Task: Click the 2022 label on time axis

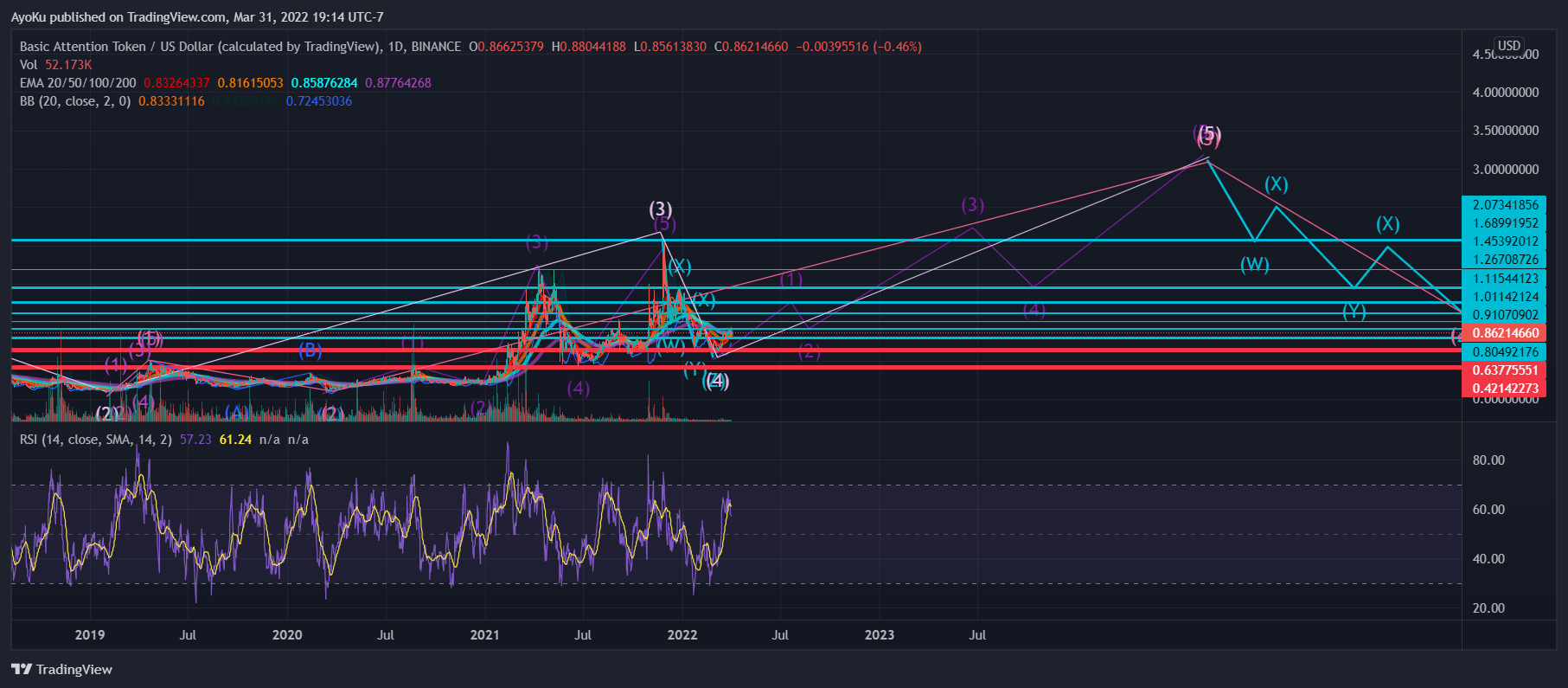Action: coord(682,635)
